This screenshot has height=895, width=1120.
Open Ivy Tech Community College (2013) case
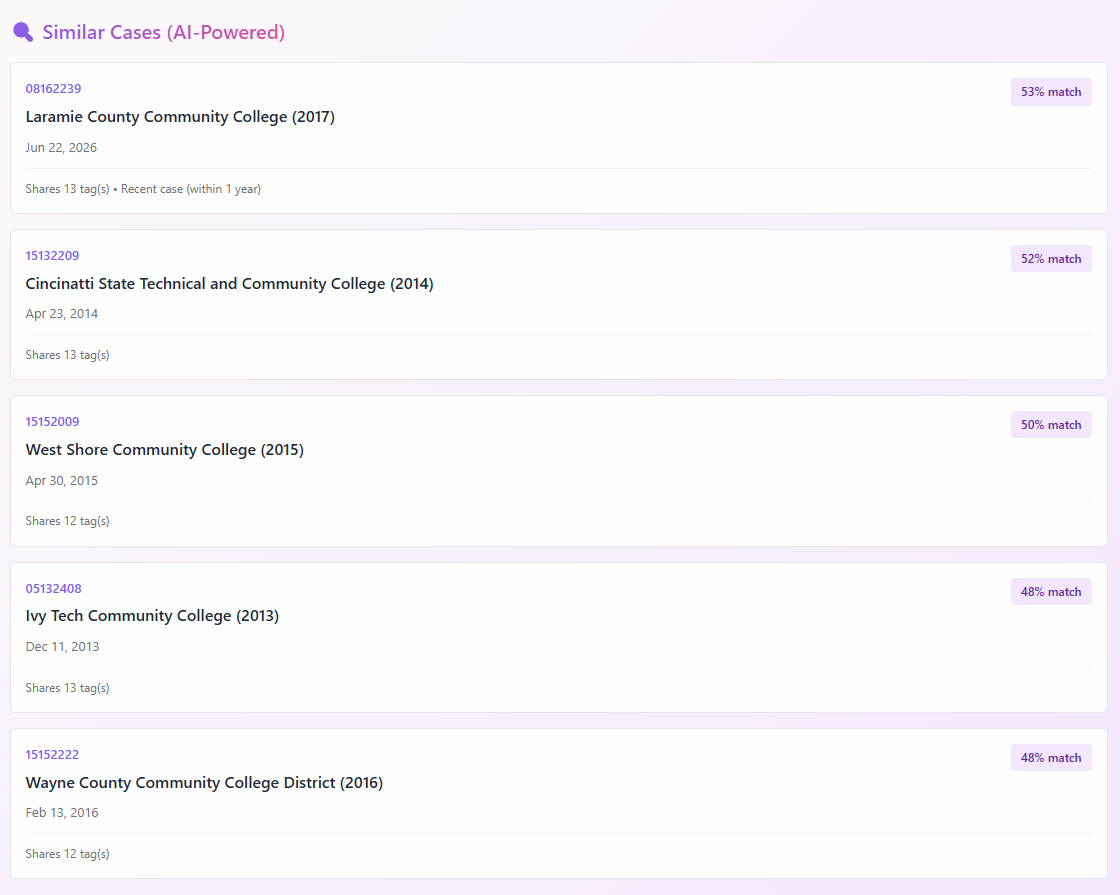click(x=152, y=616)
